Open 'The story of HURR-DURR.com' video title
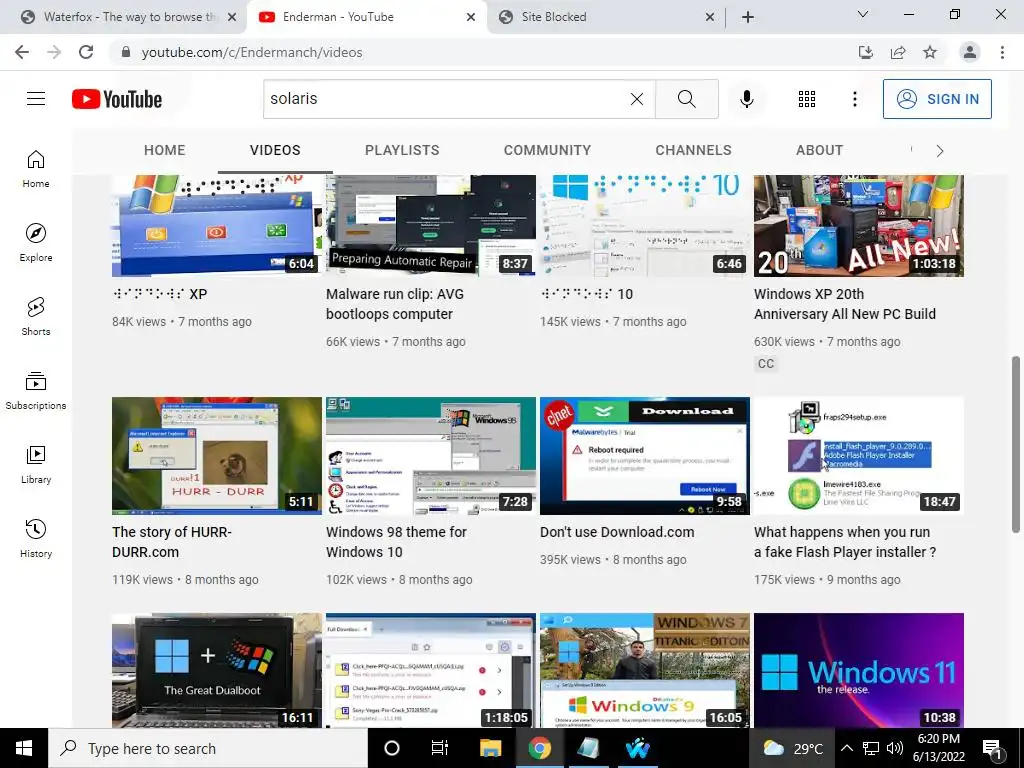This screenshot has width=1024, height=768. (x=172, y=542)
